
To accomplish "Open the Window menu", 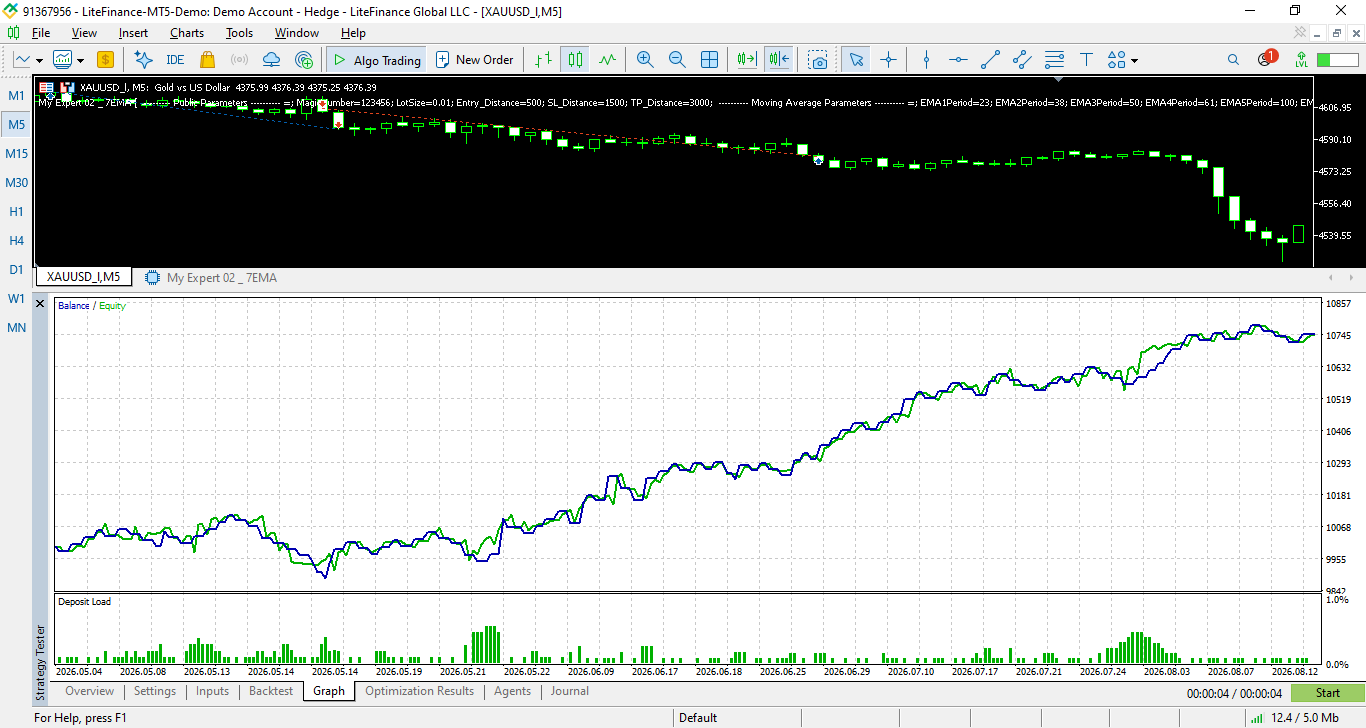I will coord(297,33).
